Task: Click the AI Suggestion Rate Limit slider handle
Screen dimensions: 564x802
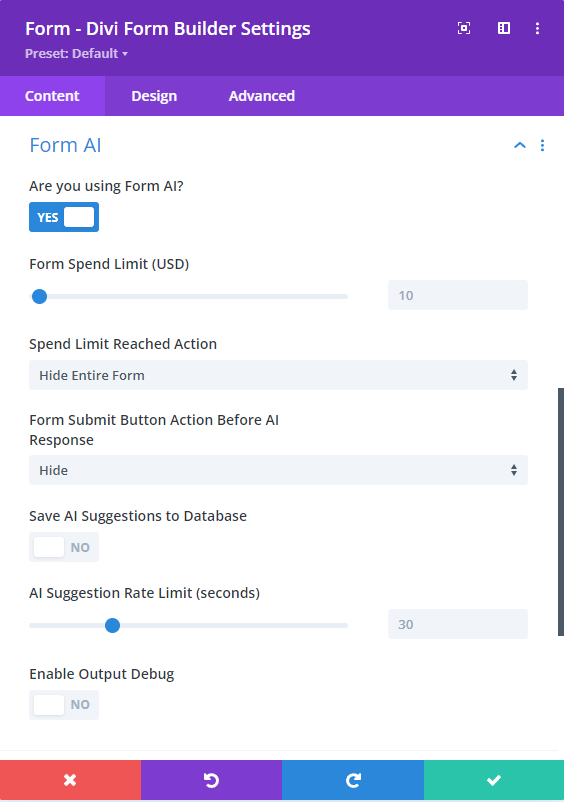Action: point(112,625)
